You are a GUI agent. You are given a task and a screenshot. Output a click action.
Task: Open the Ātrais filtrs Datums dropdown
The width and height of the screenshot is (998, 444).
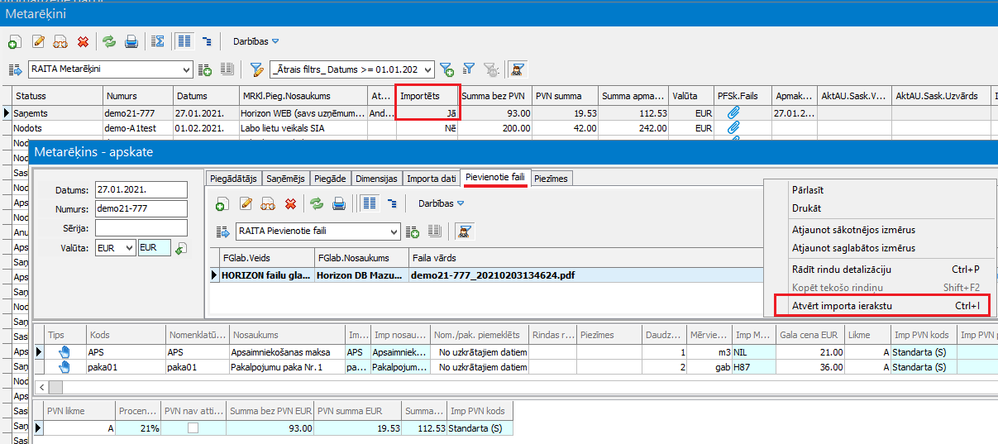[429, 70]
